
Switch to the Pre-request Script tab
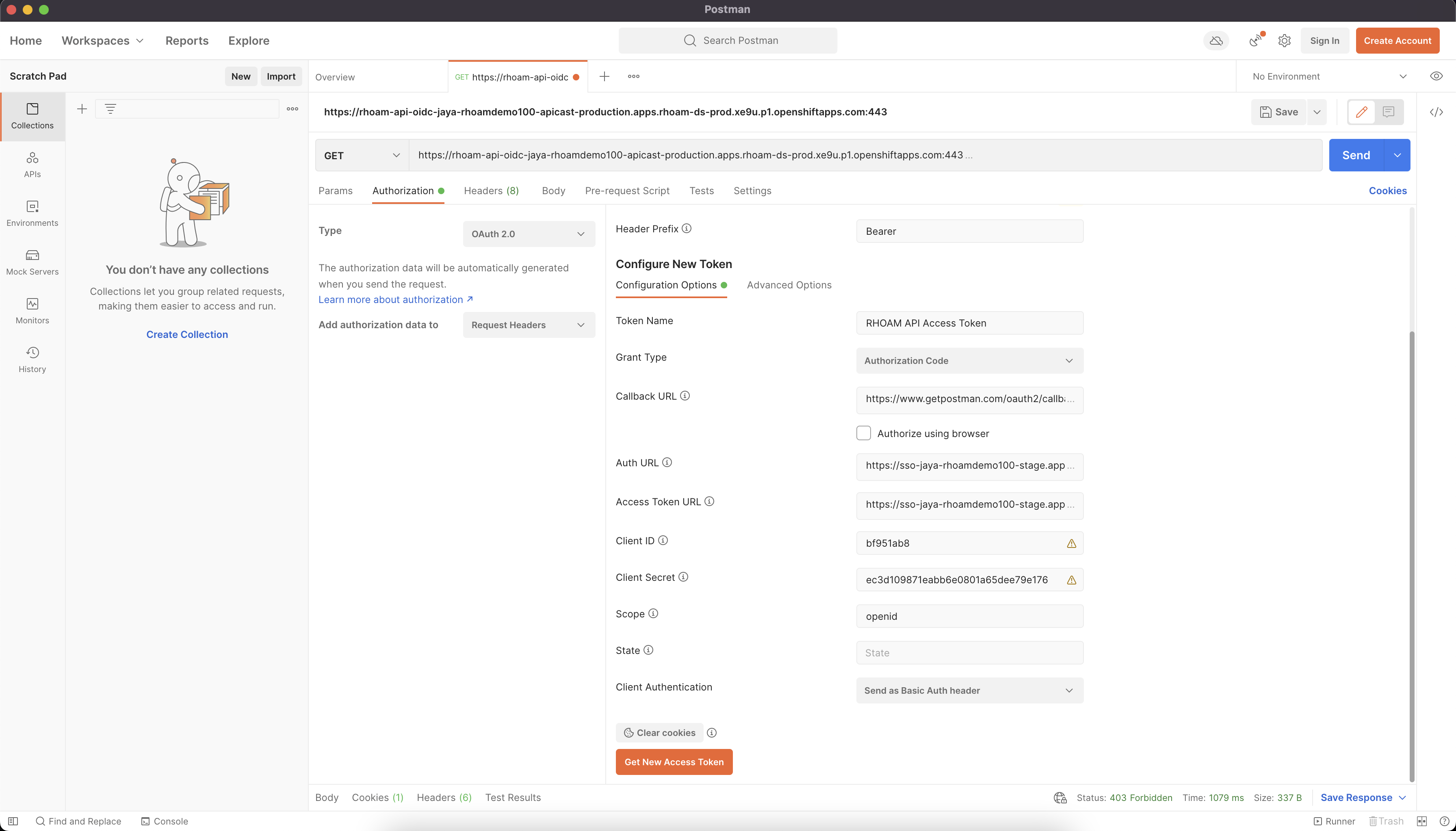(627, 190)
